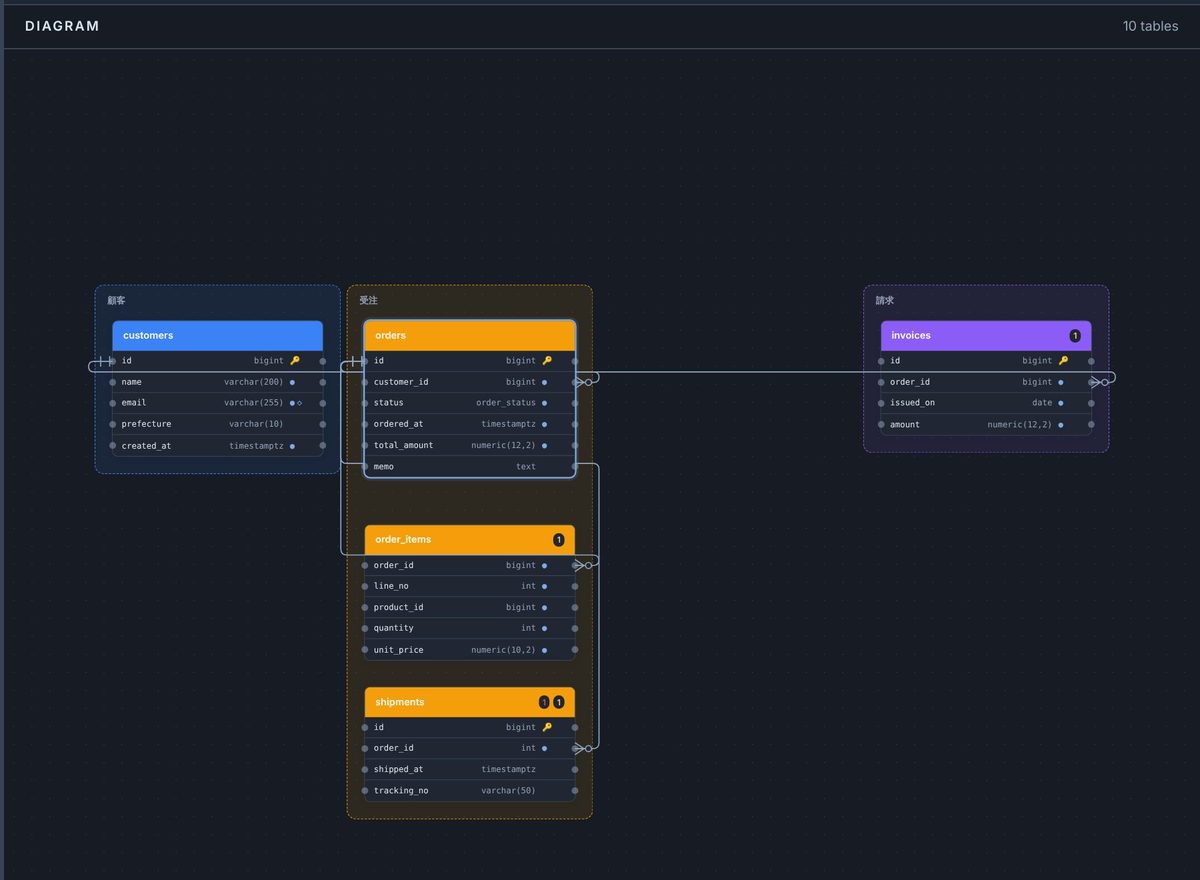The image size is (1200, 880).
Task: Select the invoices table header
Action: click(x=986, y=335)
